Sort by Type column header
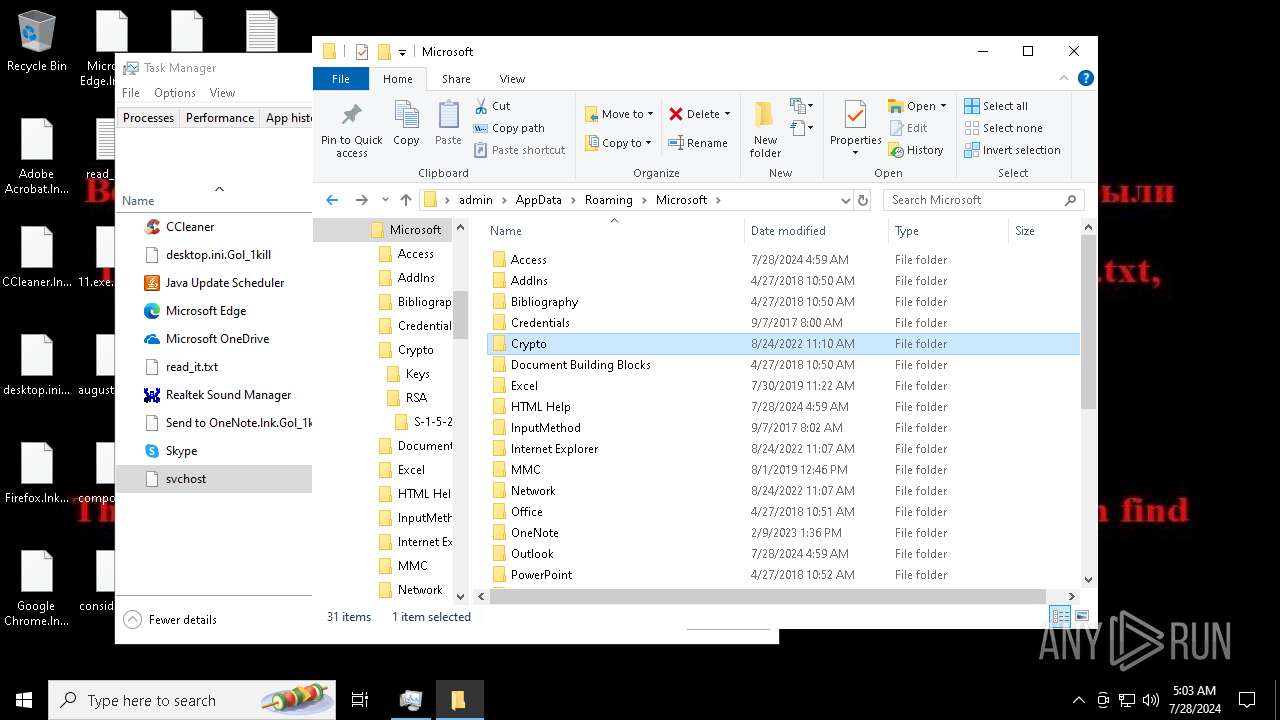The width and height of the screenshot is (1280, 720). click(948, 231)
